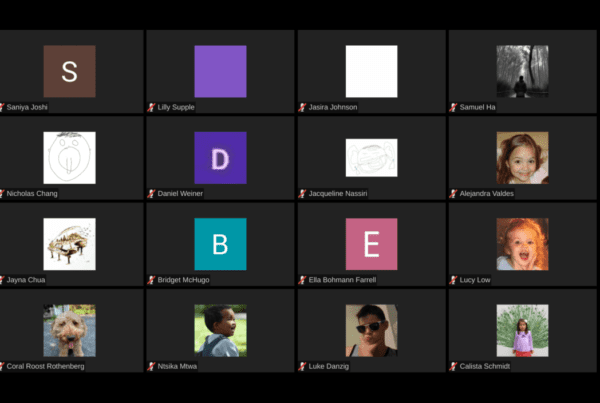The width and height of the screenshot is (600, 403).
Task: Select the muted mic icon for Samuel Ha
Action: pyautogui.click(x=453, y=107)
